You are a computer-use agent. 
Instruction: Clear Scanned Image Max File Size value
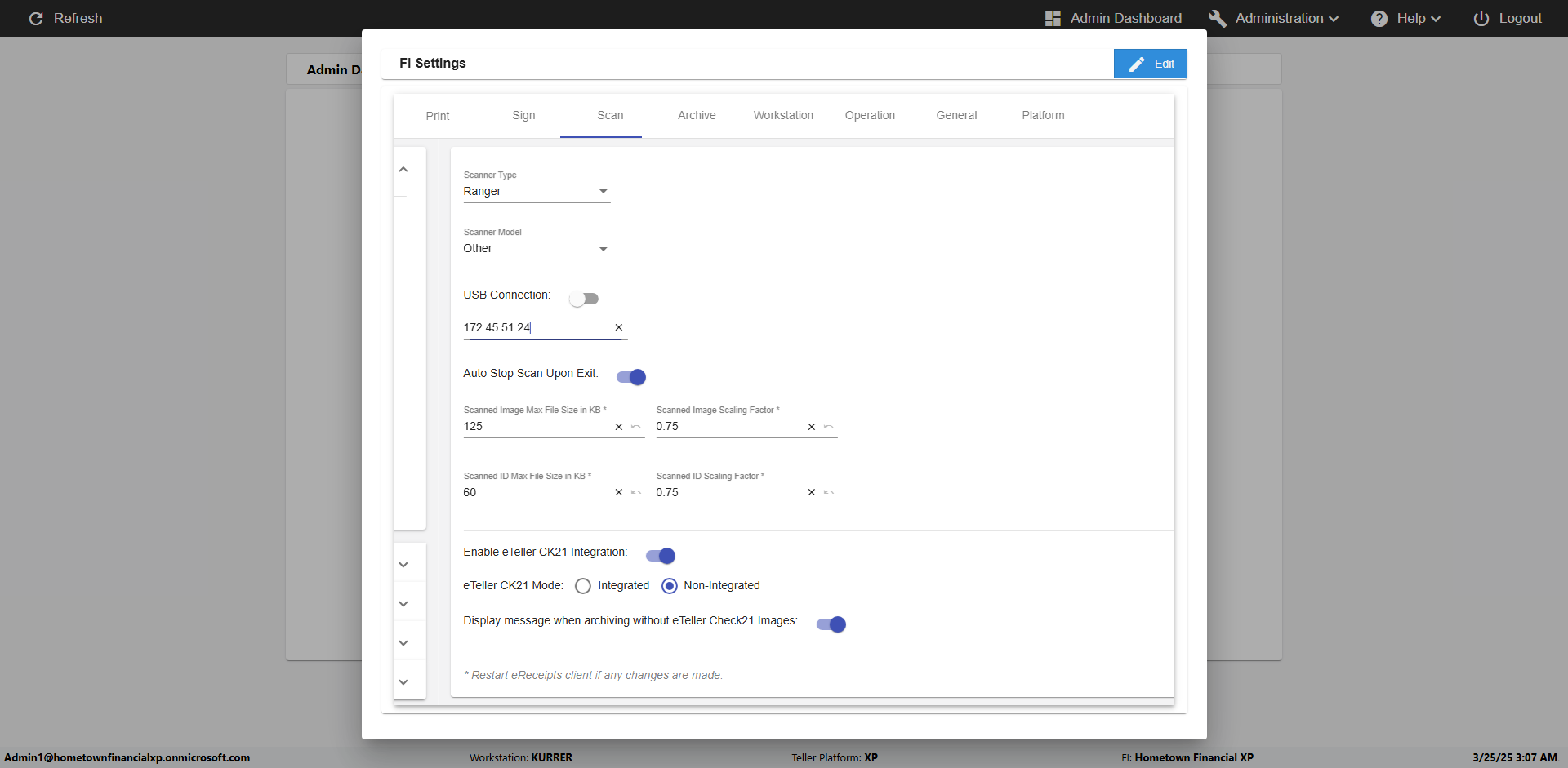click(618, 427)
